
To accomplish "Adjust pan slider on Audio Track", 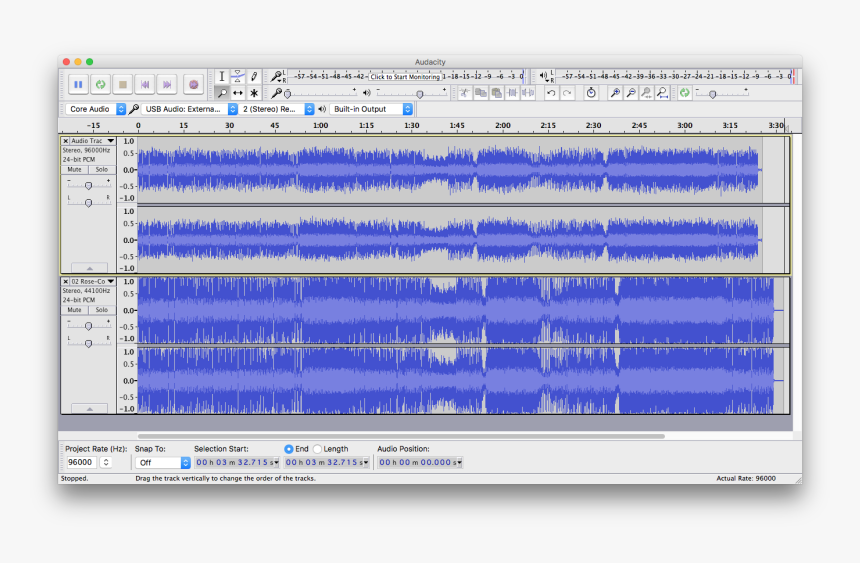I will (88, 202).
